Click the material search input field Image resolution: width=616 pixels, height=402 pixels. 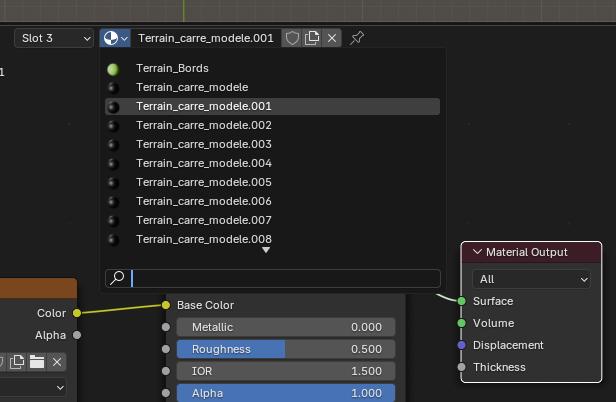point(285,278)
